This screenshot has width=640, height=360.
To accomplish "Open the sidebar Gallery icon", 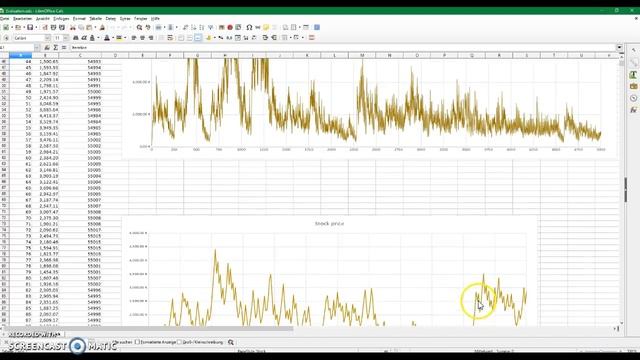I will (x=633, y=86).
